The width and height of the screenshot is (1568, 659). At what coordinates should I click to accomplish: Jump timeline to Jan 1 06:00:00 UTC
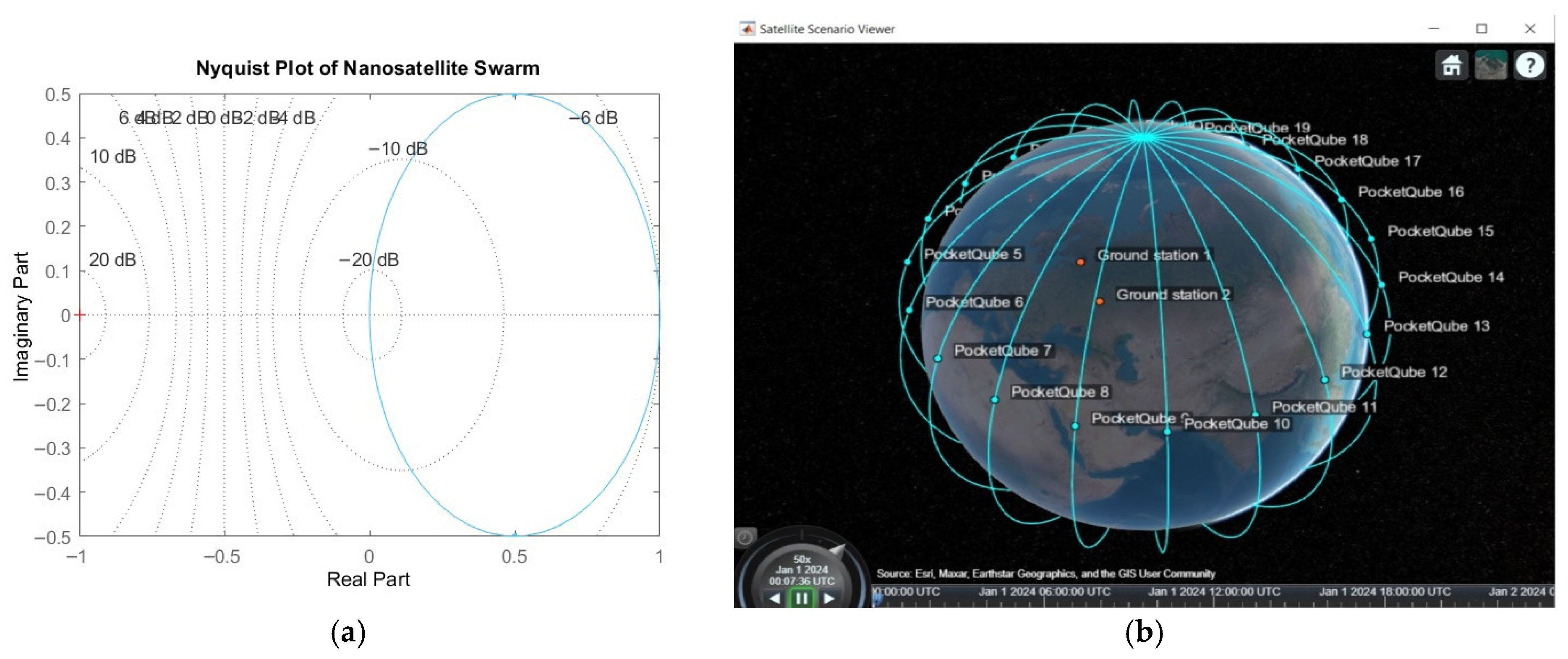point(1045,591)
